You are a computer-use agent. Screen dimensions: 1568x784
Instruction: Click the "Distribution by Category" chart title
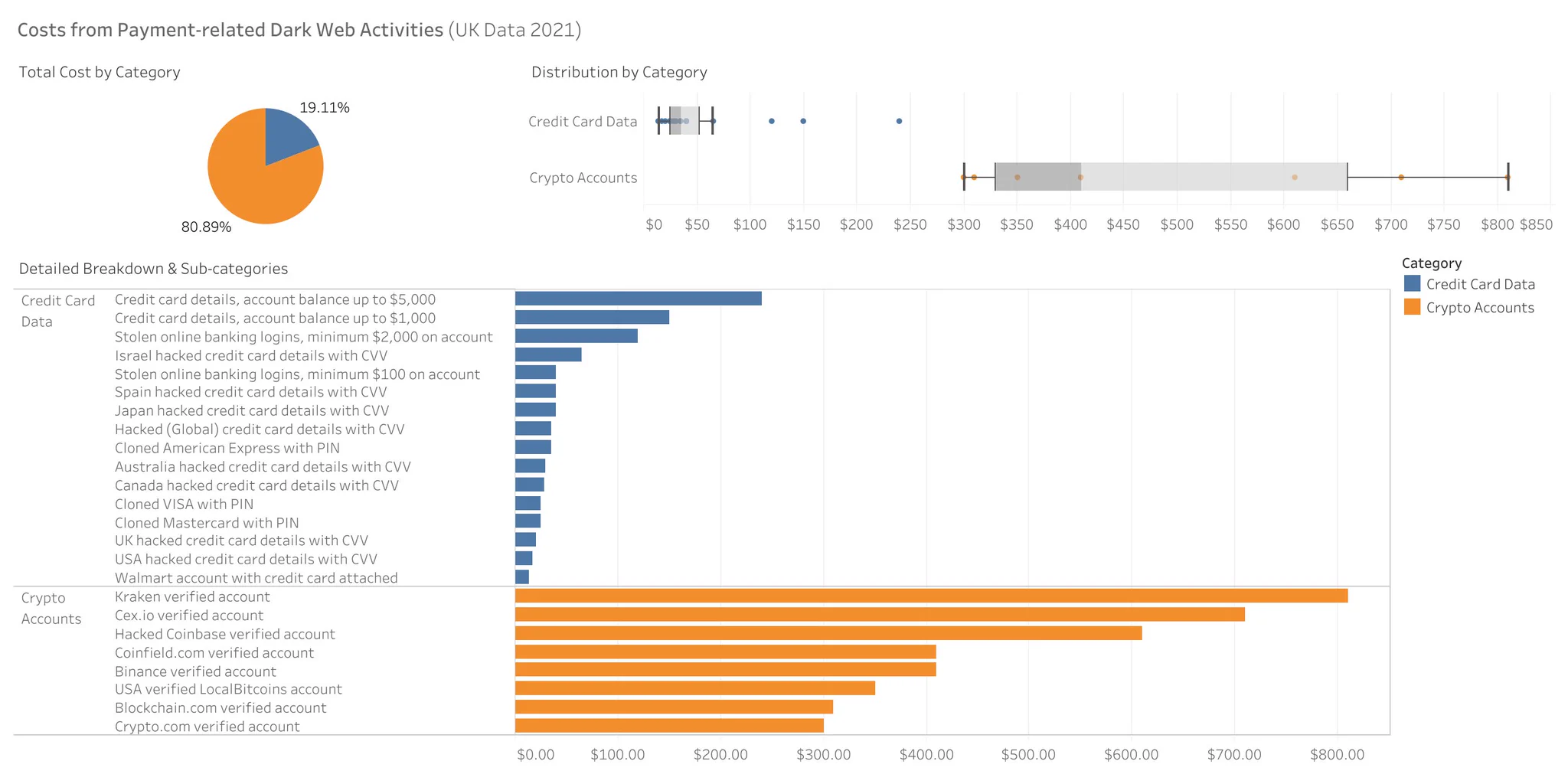[x=619, y=72]
